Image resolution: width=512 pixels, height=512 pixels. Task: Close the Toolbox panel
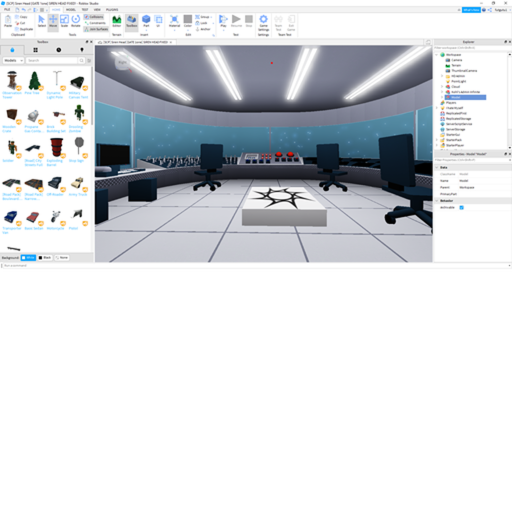pyautogui.click(x=91, y=42)
